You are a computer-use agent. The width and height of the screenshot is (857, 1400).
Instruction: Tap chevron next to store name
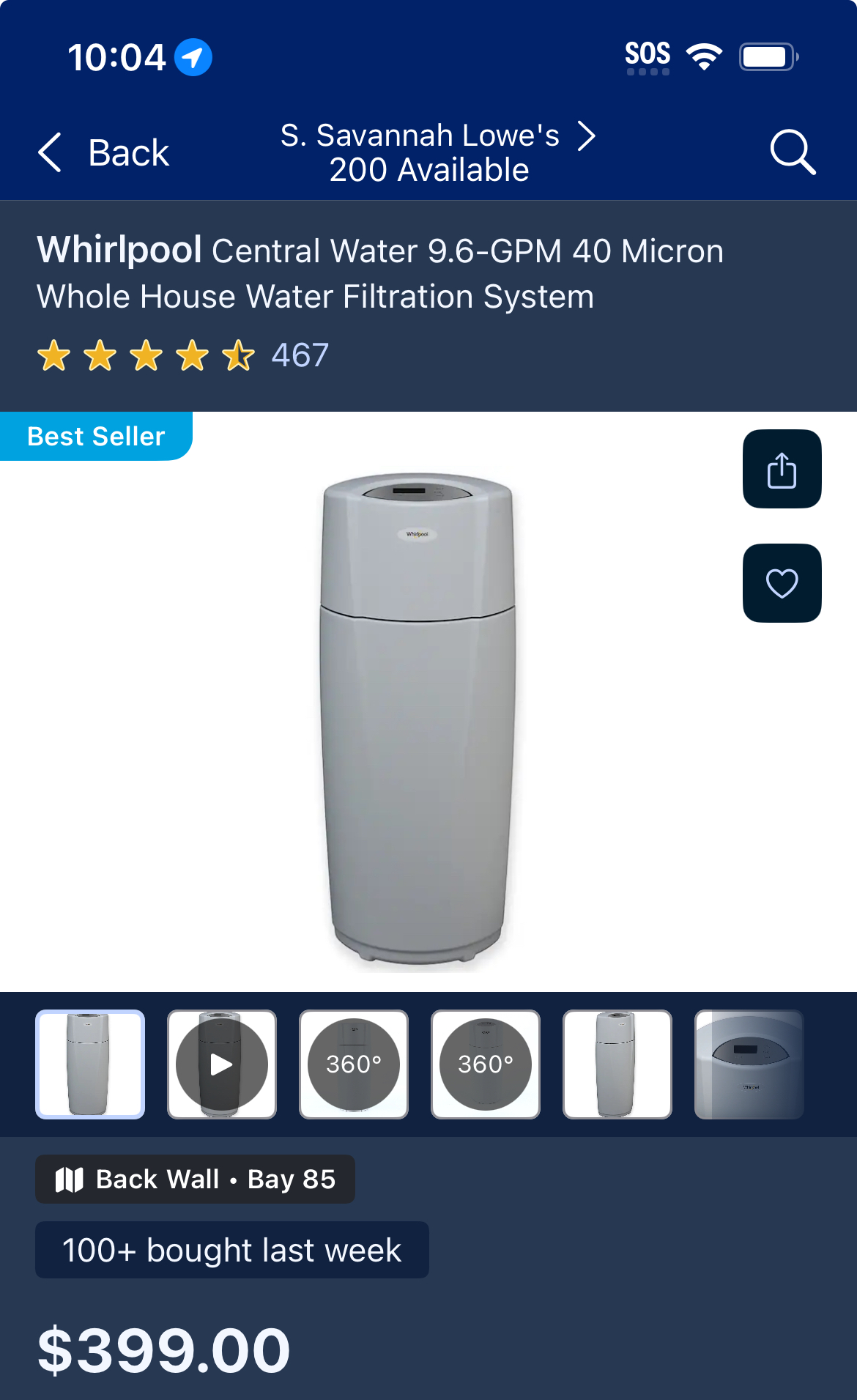[586, 136]
